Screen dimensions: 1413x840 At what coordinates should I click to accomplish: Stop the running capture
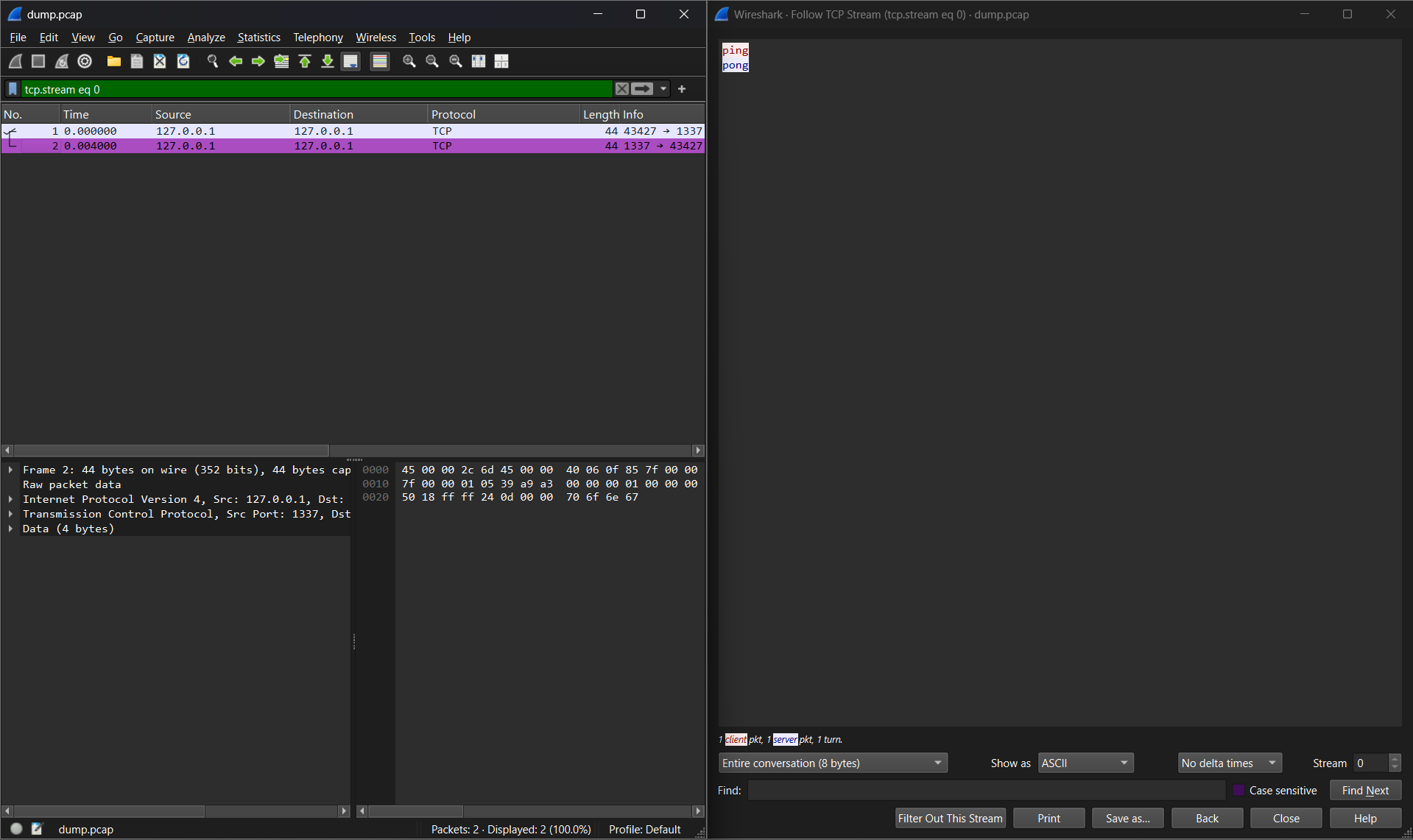(38, 61)
